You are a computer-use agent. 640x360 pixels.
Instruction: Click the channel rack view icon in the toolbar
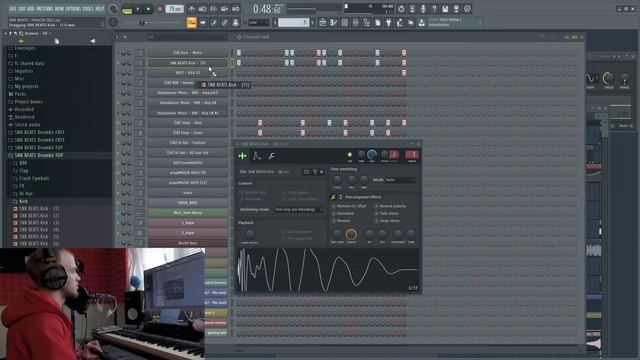[344, 23]
